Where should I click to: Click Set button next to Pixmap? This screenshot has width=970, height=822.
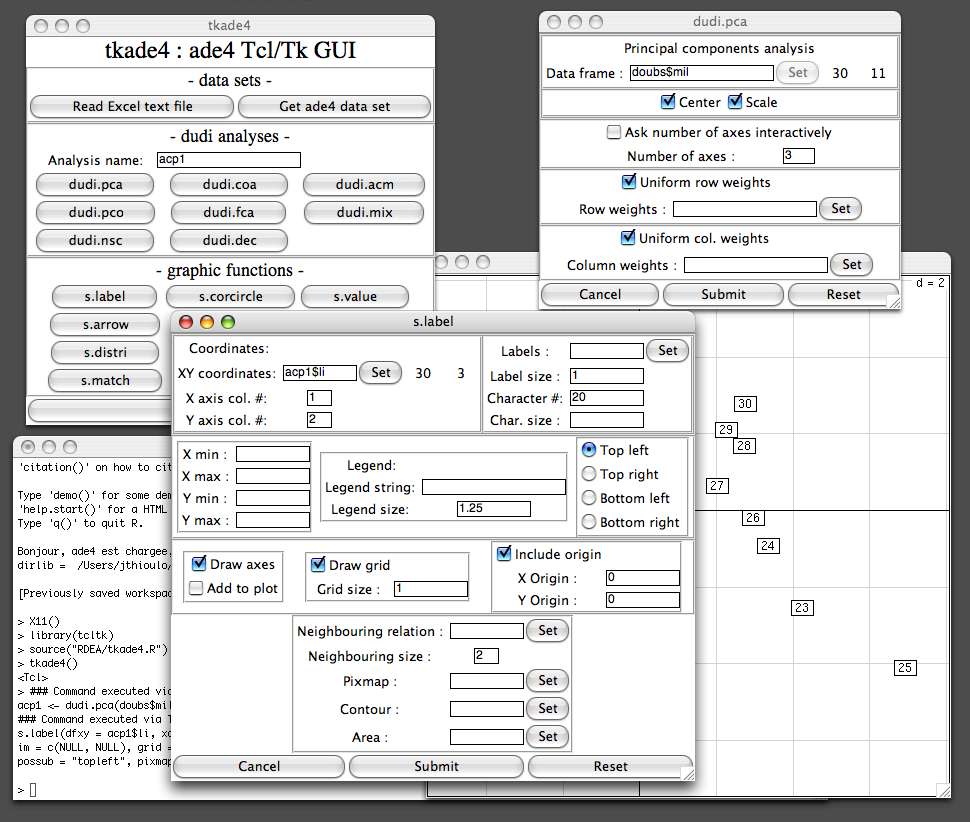(548, 681)
